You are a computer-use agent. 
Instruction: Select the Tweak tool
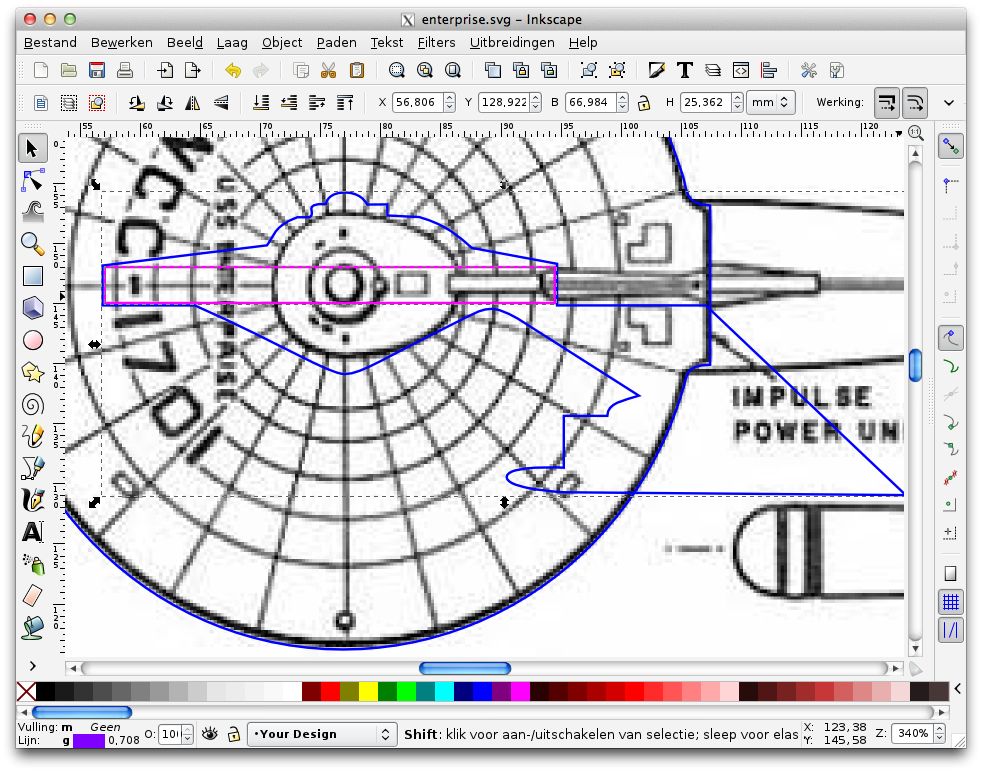tap(33, 212)
